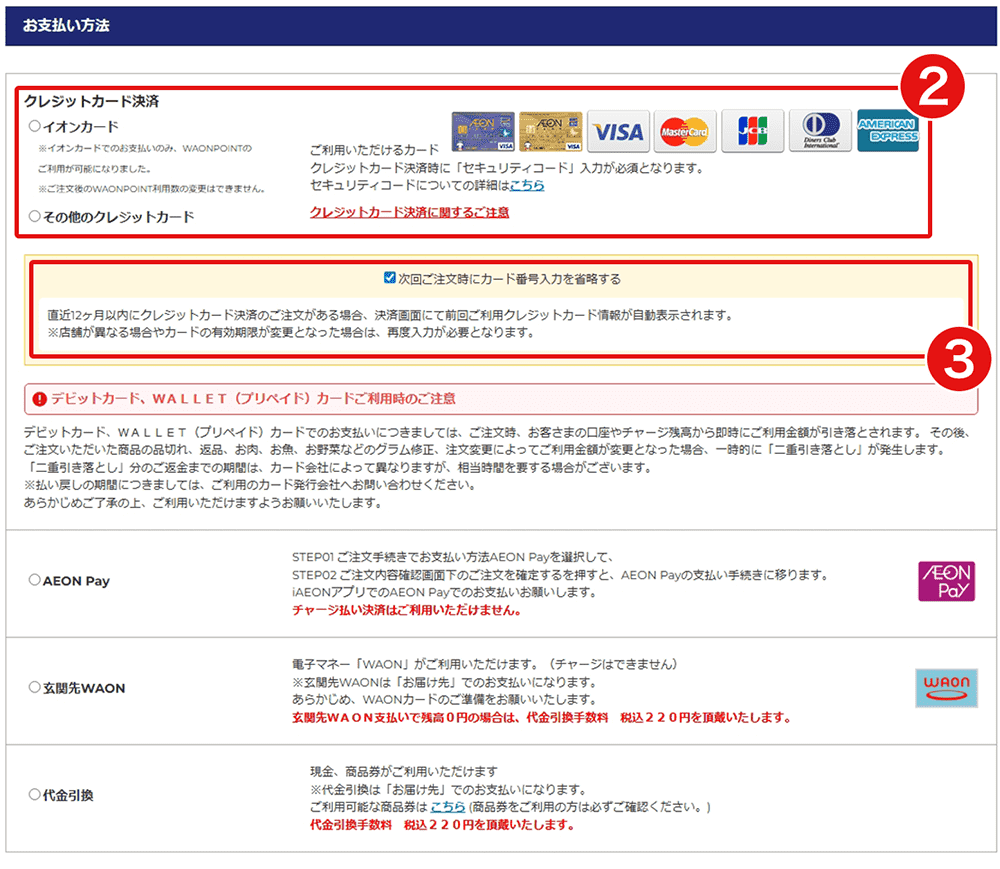Open クレジットカード決済に関するご注意 link

click(x=409, y=212)
